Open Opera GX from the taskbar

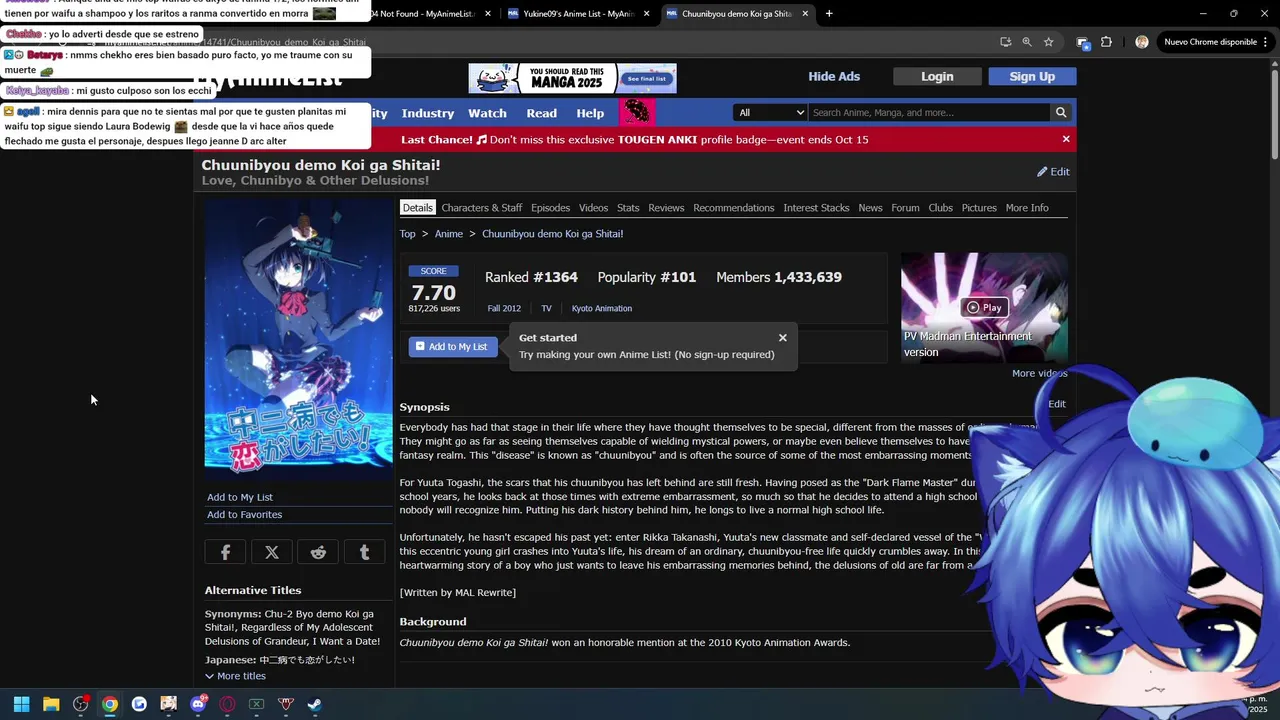pyautogui.click(x=227, y=704)
